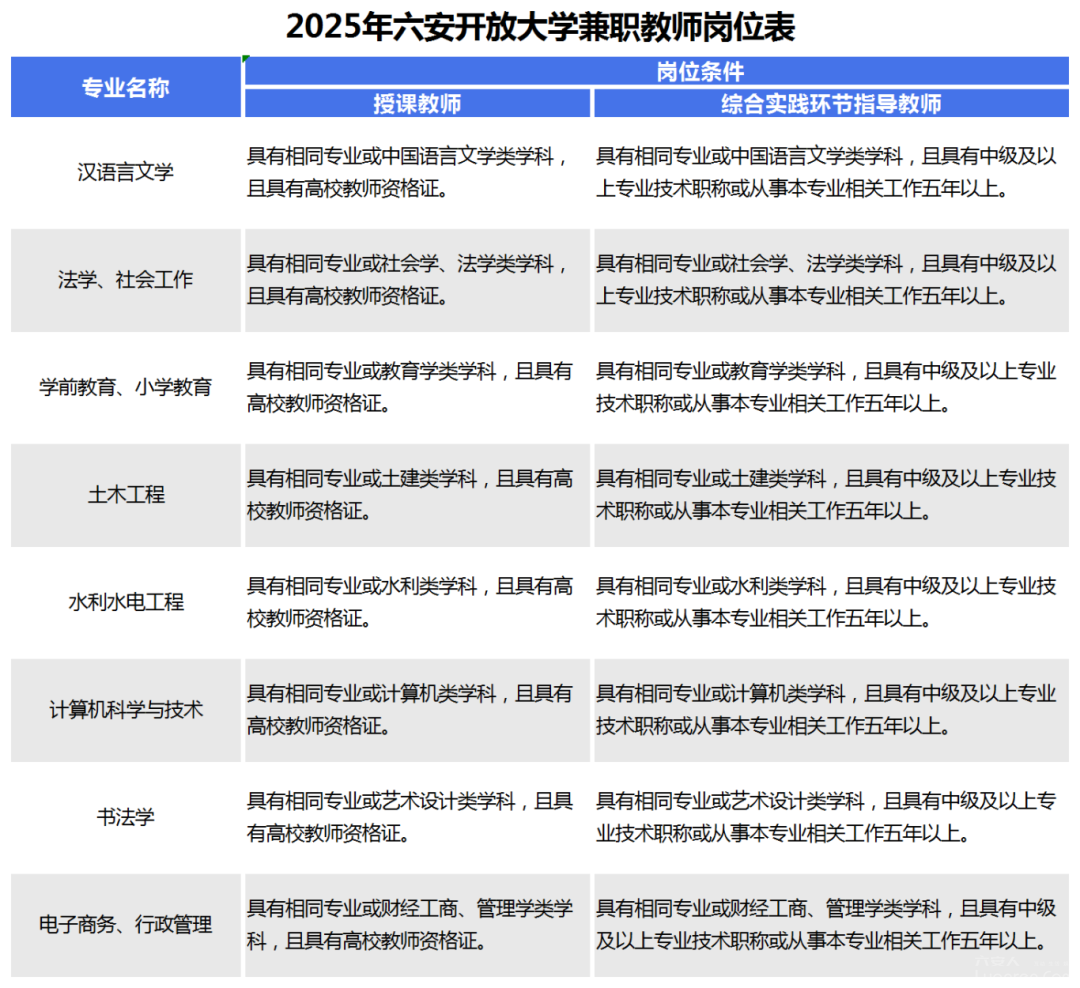Click 授课教师 requirement mentioning 艺术设计类学科

coord(417,818)
